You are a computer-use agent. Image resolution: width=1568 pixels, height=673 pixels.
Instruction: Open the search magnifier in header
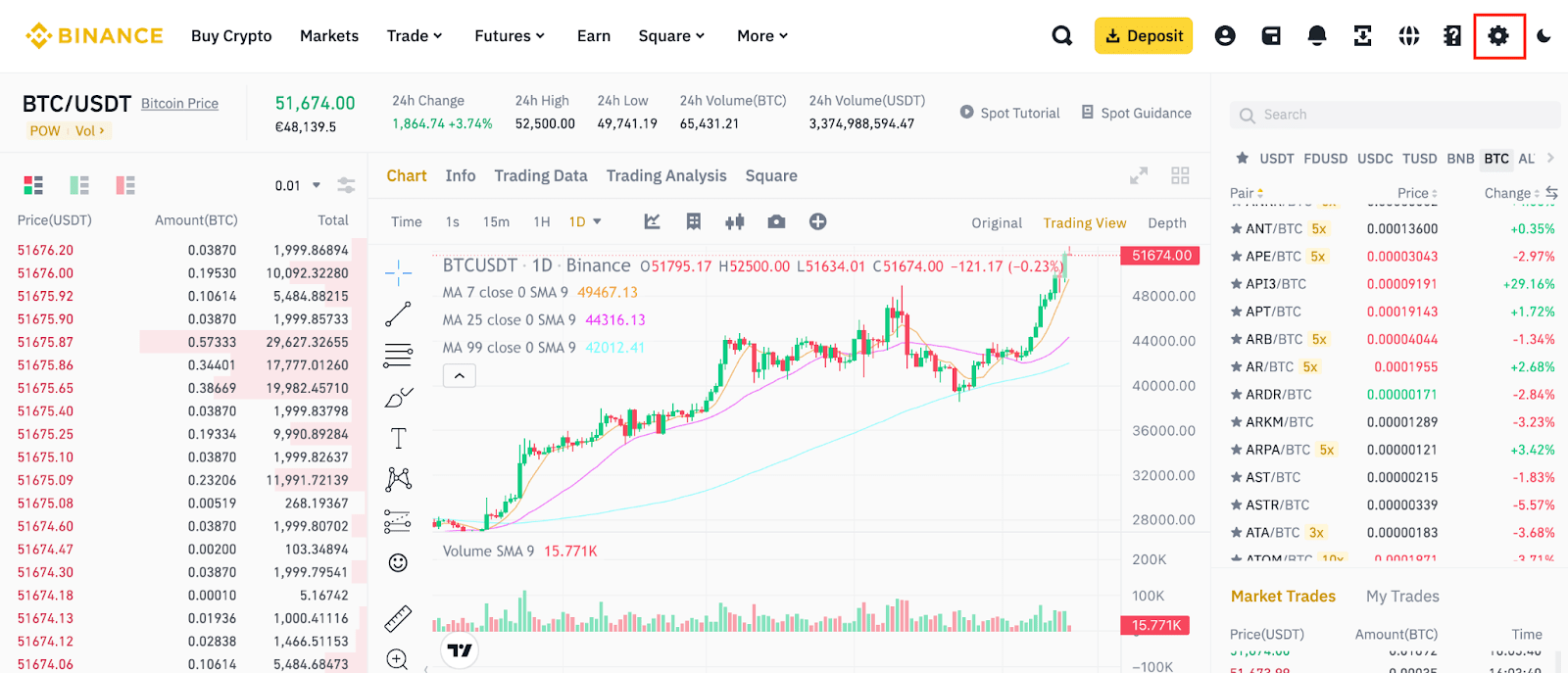coord(1061,36)
